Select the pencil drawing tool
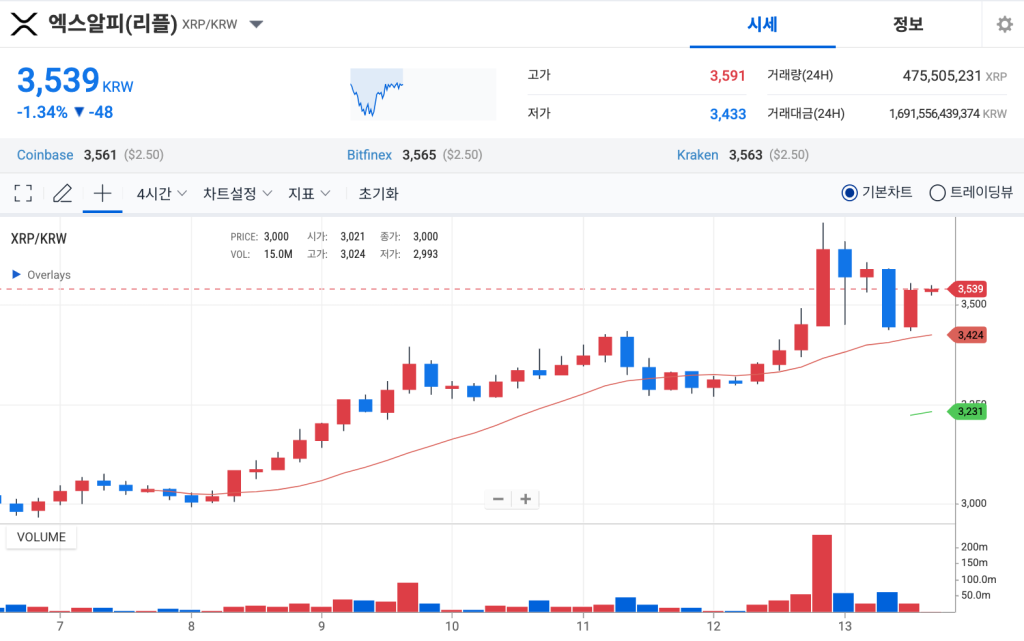This screenshot has height=641, width=1024. tap(62, 193)
